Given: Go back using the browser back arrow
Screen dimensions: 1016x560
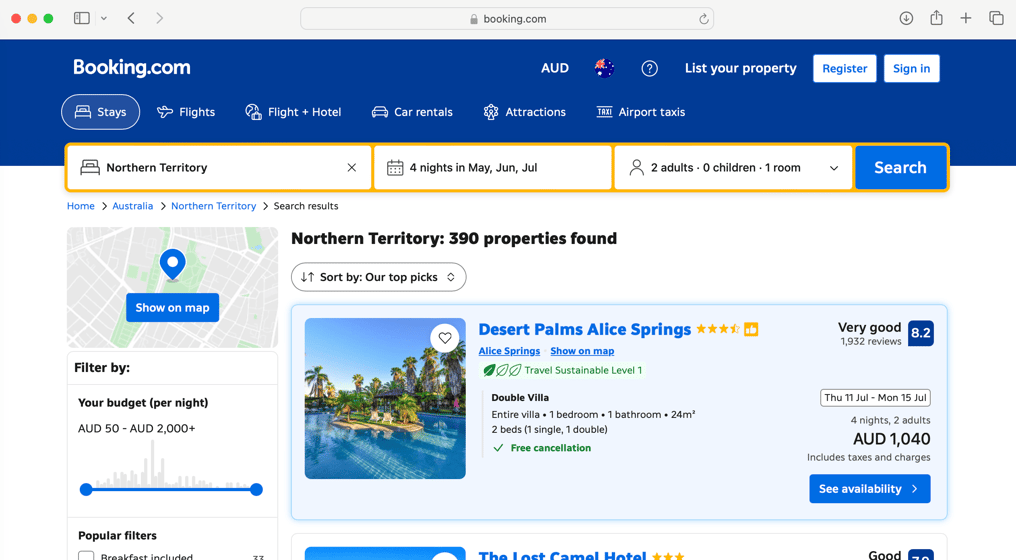Looking at the screenshot, I should tap(132, 18).
